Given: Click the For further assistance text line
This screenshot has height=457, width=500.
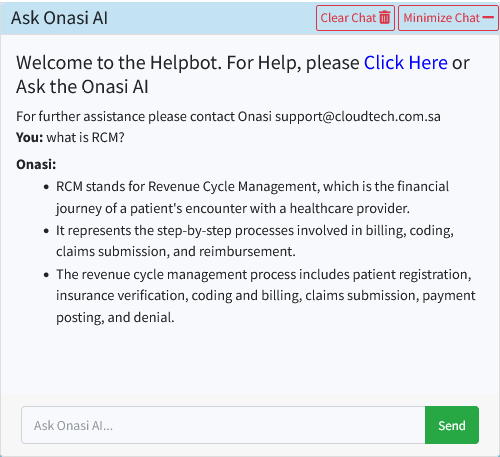Looking at the screenshot, I should tap(228, 117).
